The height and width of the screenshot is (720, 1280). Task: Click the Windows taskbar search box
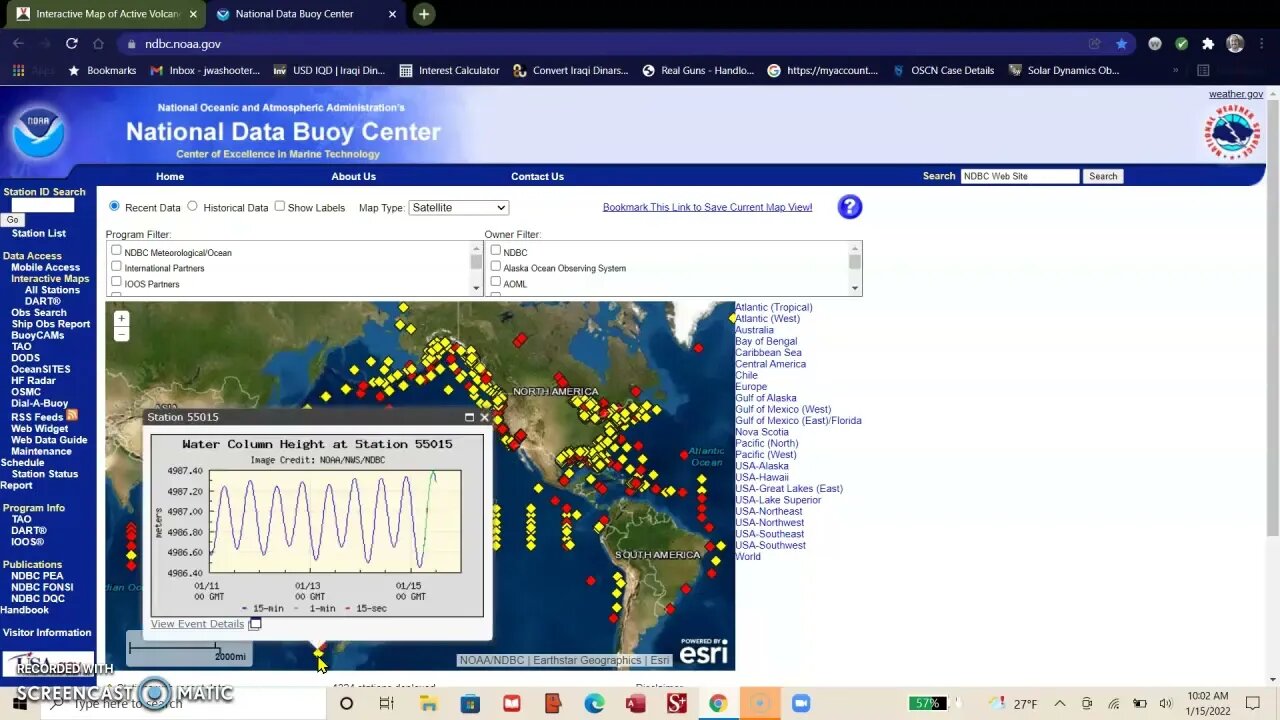click(185, 703)
